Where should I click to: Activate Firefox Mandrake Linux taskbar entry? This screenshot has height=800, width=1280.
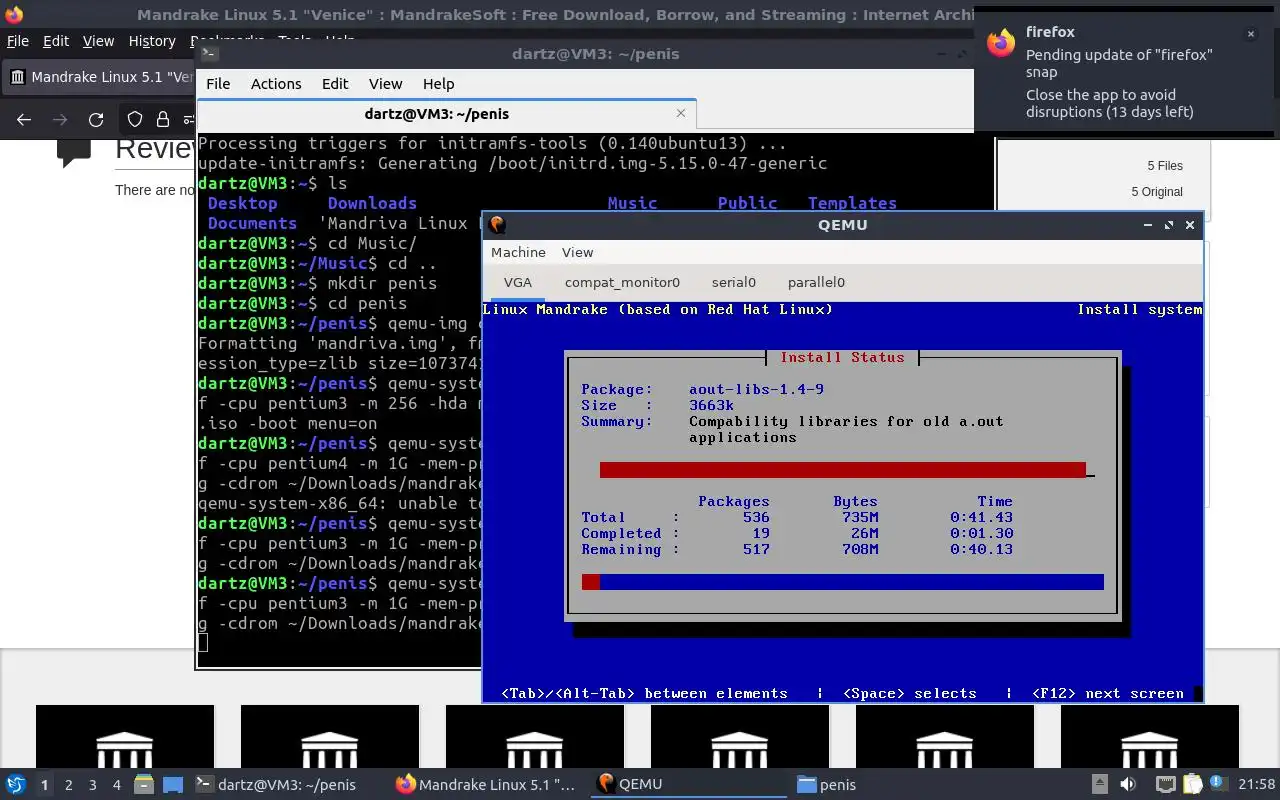tap(487, 785)
